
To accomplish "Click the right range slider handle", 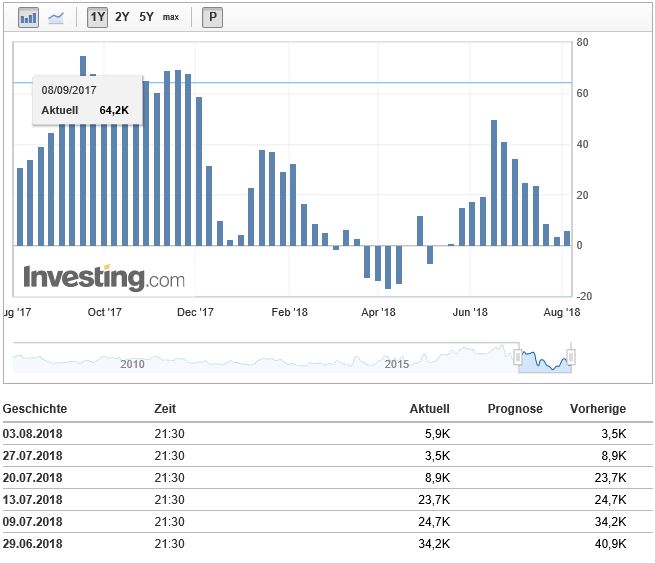I will point(571,357).
